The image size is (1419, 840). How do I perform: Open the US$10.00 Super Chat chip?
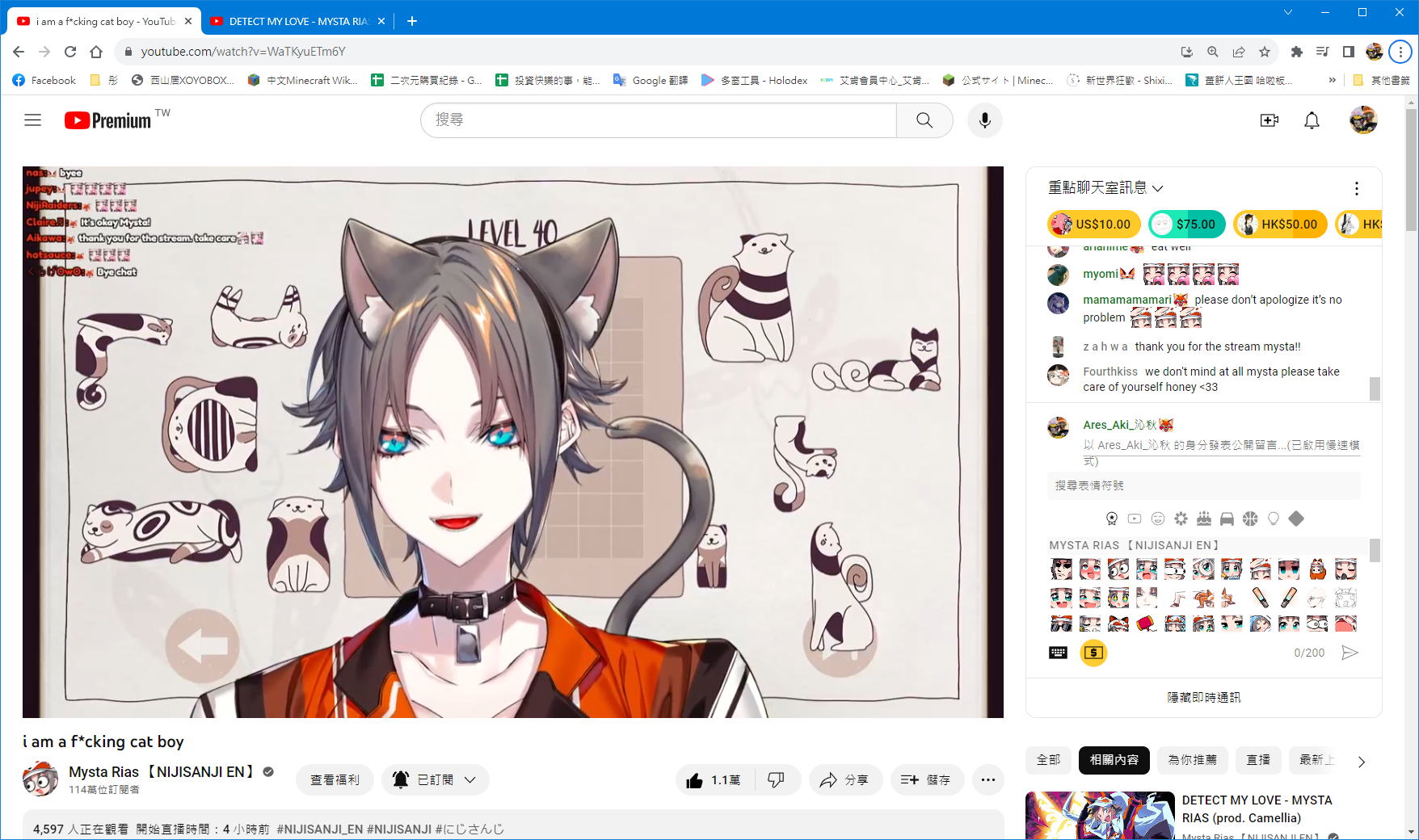click(1094, 225)
